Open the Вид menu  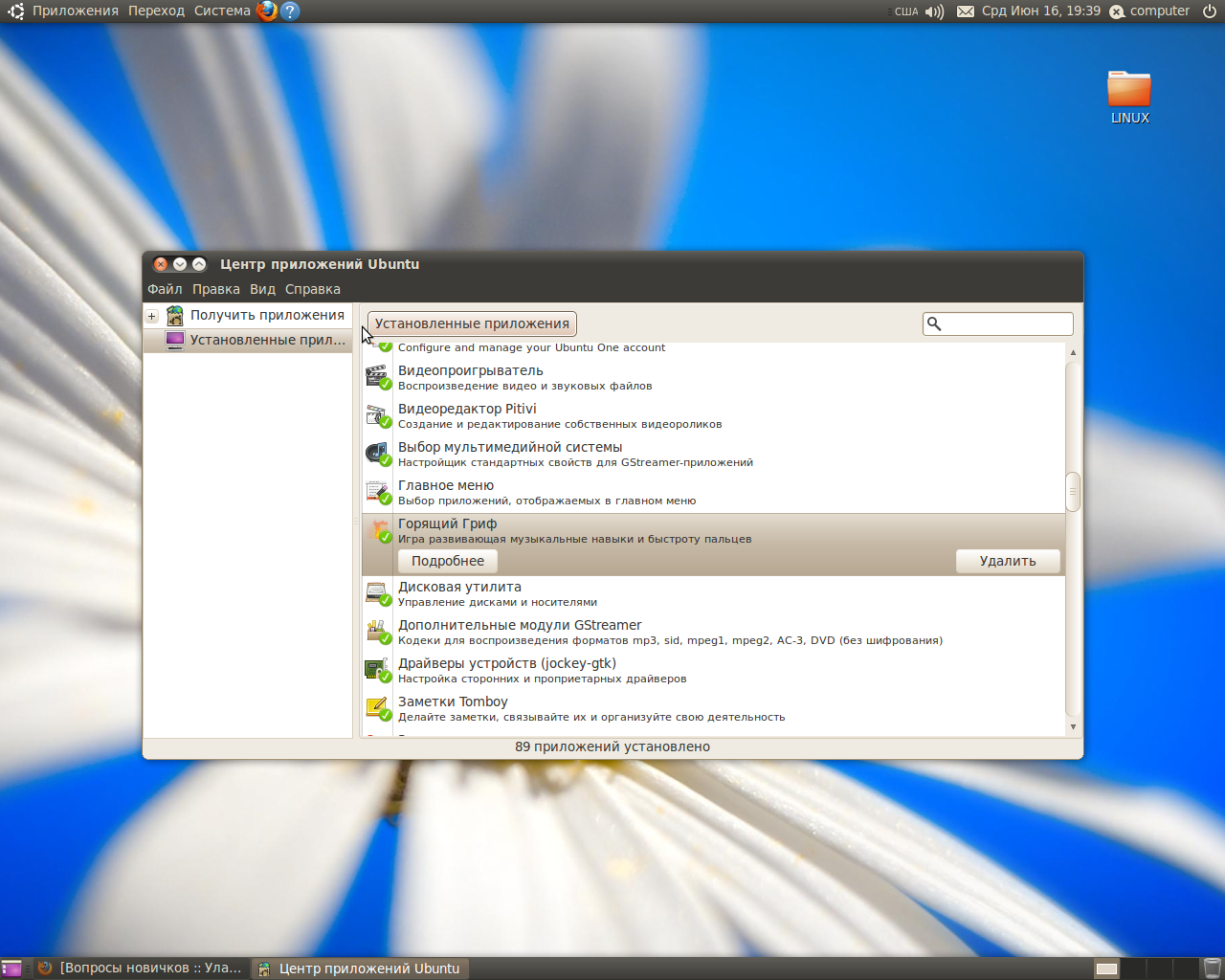pyautogui.click(x=262, y=289)
